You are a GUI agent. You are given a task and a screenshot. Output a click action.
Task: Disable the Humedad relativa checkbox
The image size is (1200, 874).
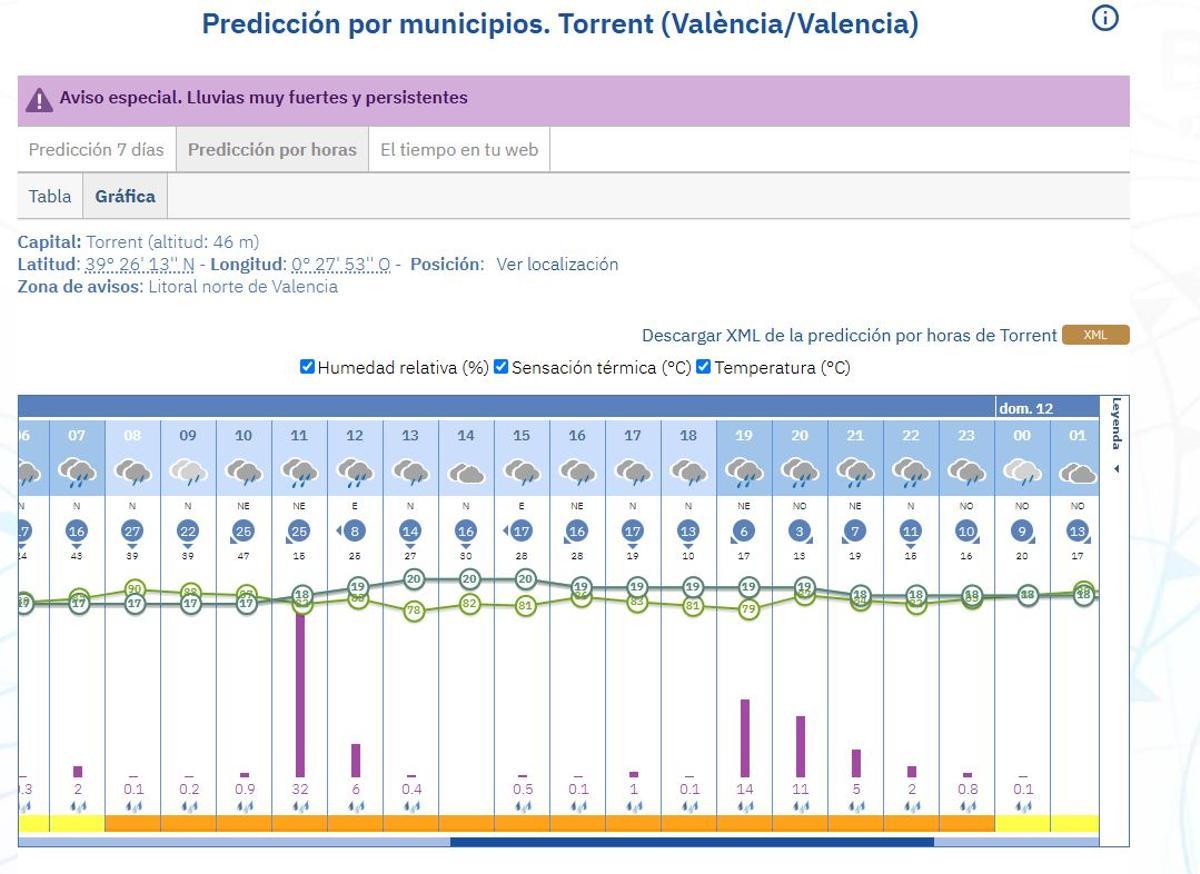pos(306,368)
